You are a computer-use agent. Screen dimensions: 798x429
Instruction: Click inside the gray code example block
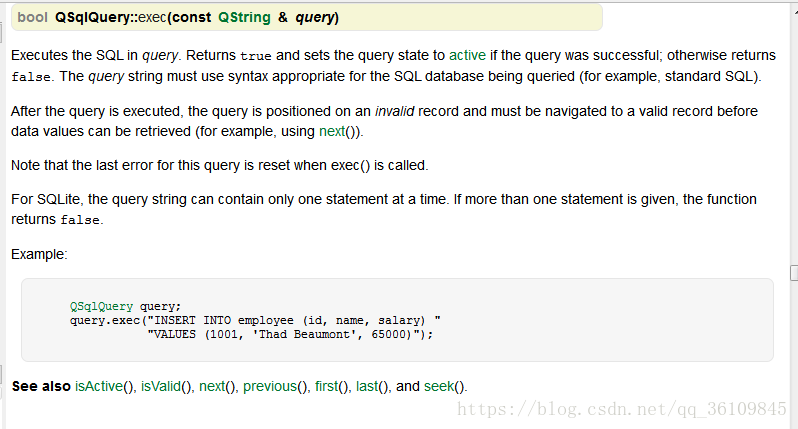tap(397, 320)
